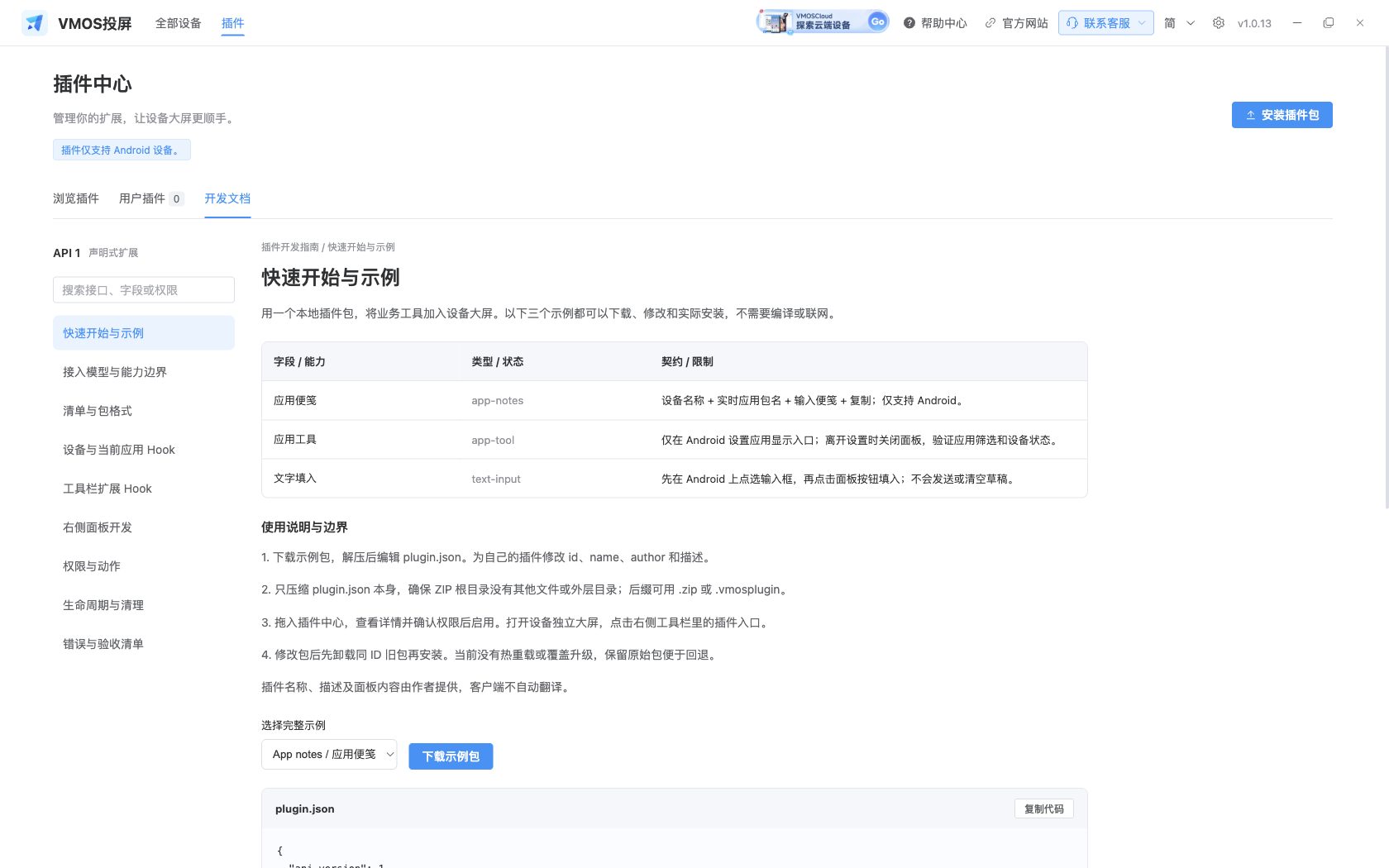Minimize the VMOS window
This screenshot has width=1389, height=868.
[x=1297, y=23]
